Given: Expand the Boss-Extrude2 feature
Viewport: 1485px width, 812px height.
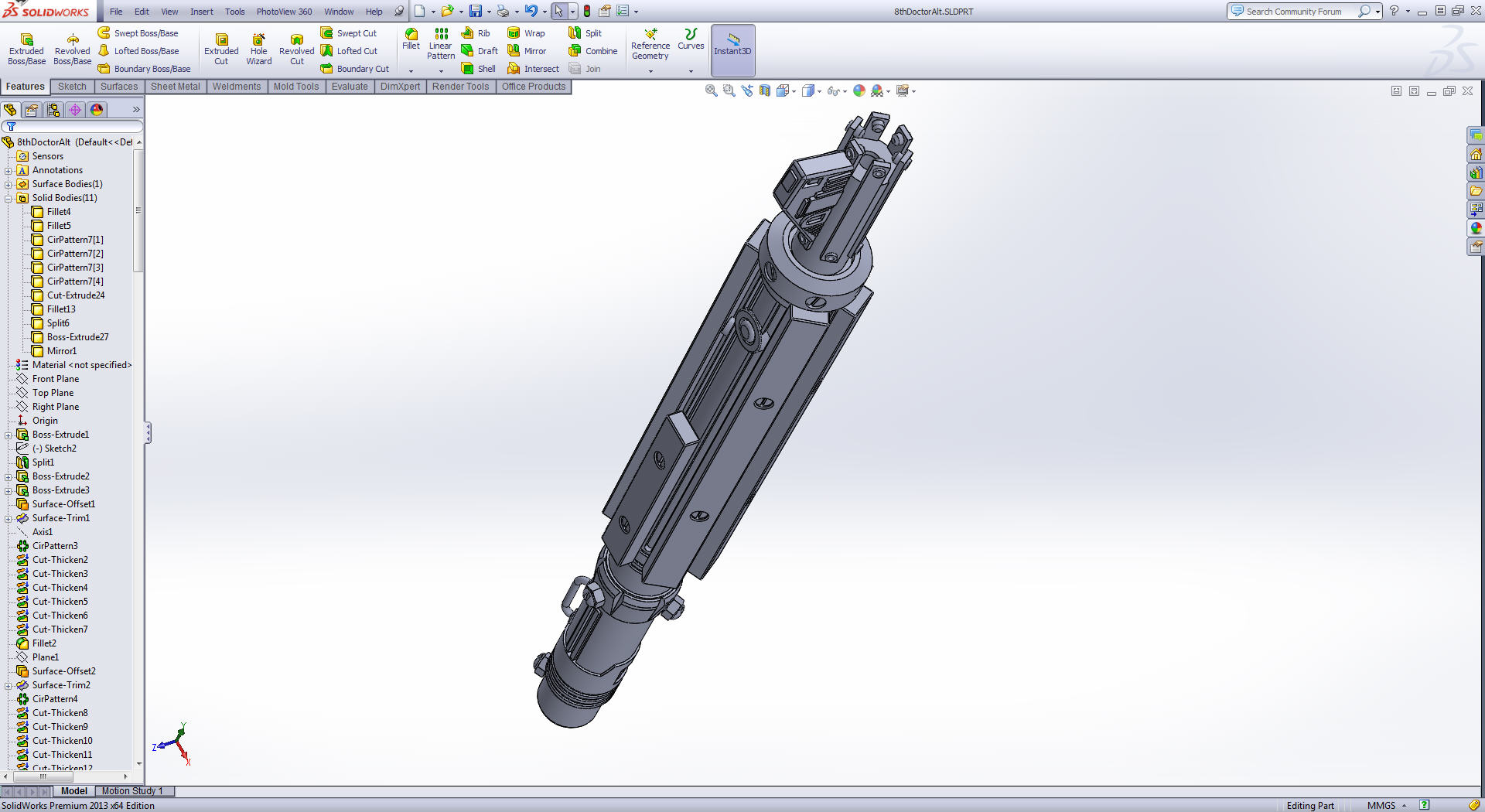Looking at the screenshot, I should tap(9, 477).
